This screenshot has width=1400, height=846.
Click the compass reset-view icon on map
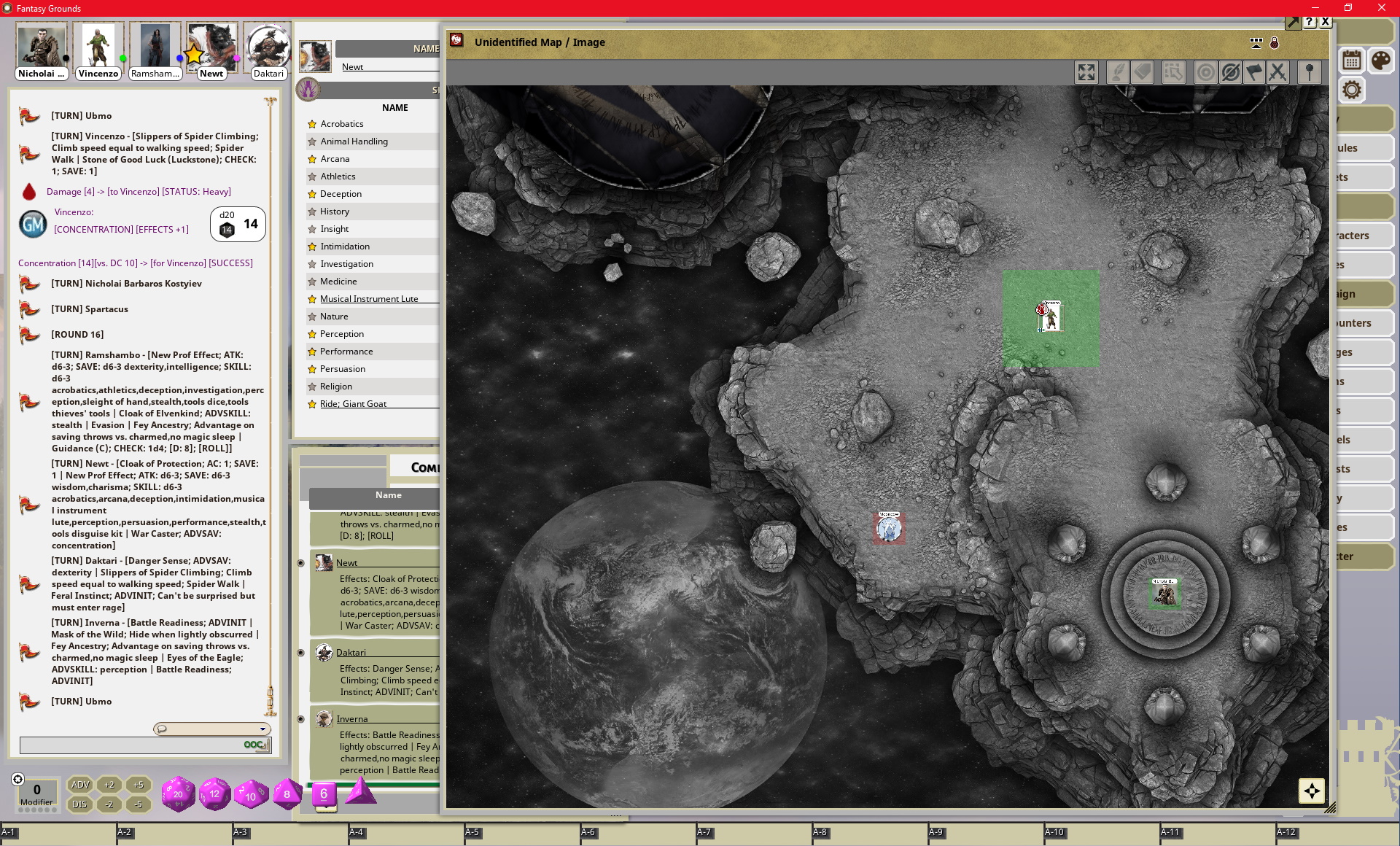coord(1311,791)
